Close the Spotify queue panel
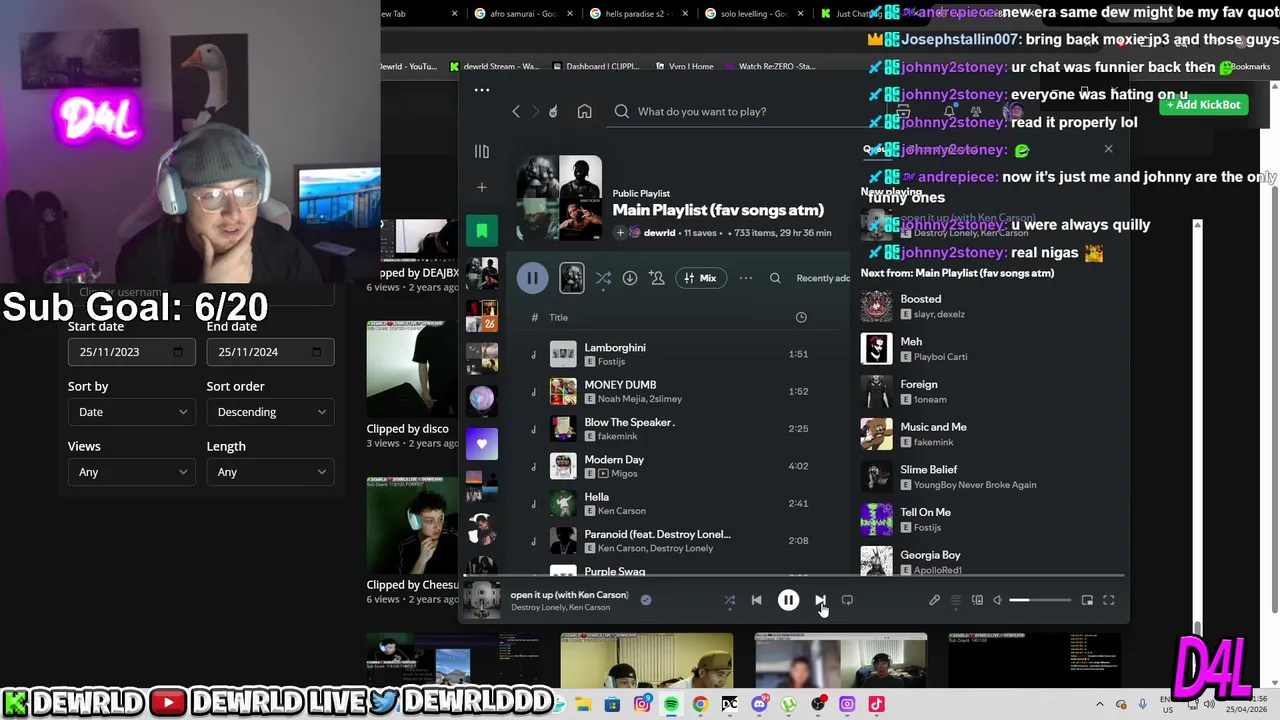This screenshot has width=1280, height=720. pyautogui.click(x=1108, y=149)
